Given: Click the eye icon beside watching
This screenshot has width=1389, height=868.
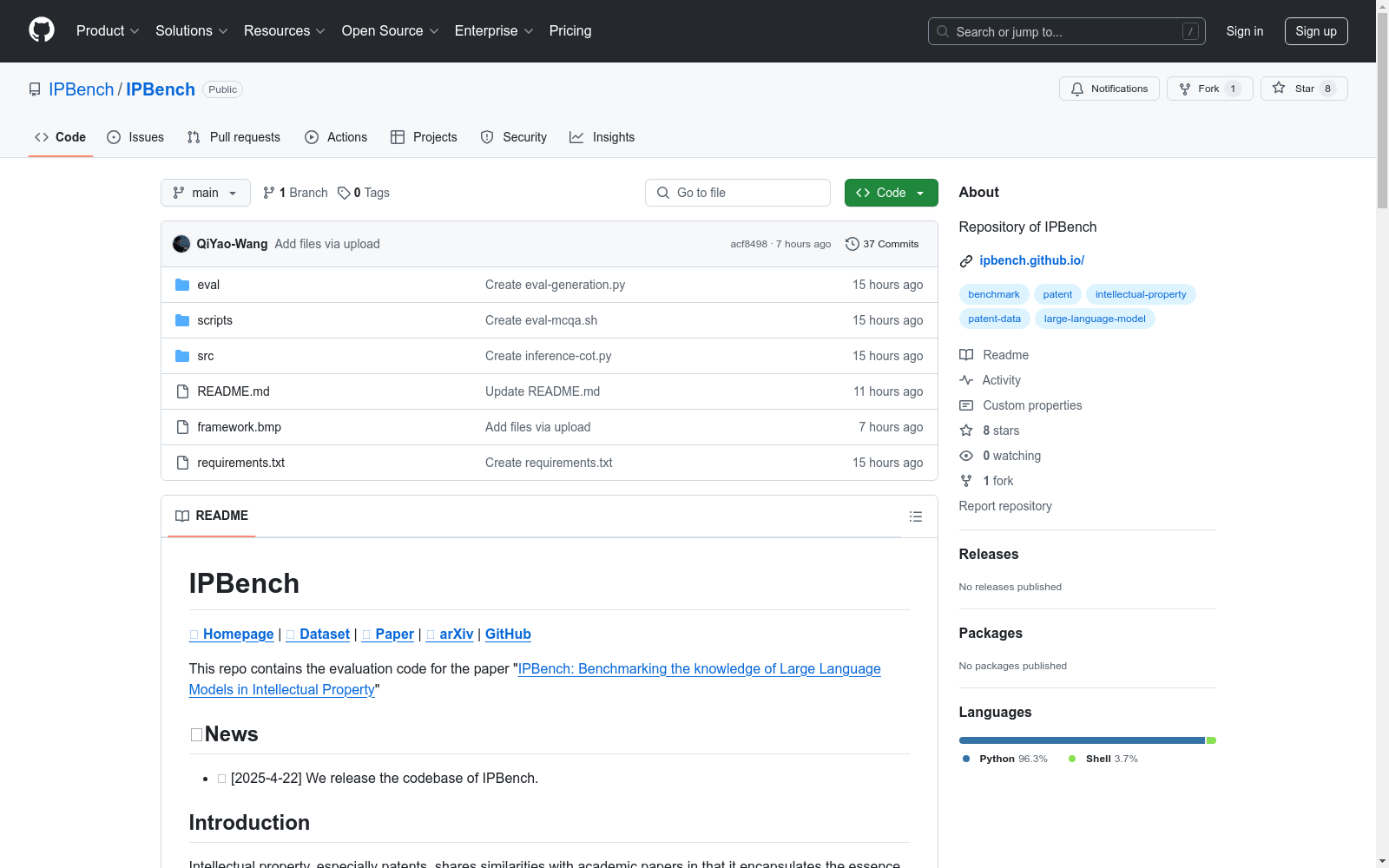Looking at the screenshot, I should tap(966, 456).
